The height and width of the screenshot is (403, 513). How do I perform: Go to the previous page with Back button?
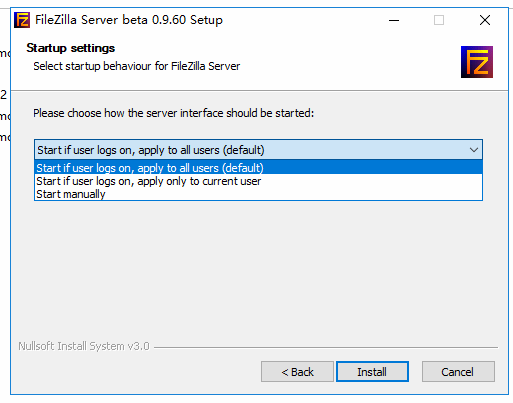297,372
